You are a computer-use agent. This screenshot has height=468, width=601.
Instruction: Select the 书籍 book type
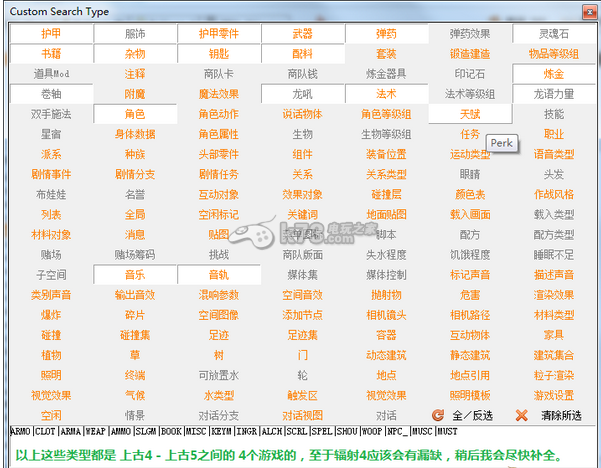[x=51, y=53]
